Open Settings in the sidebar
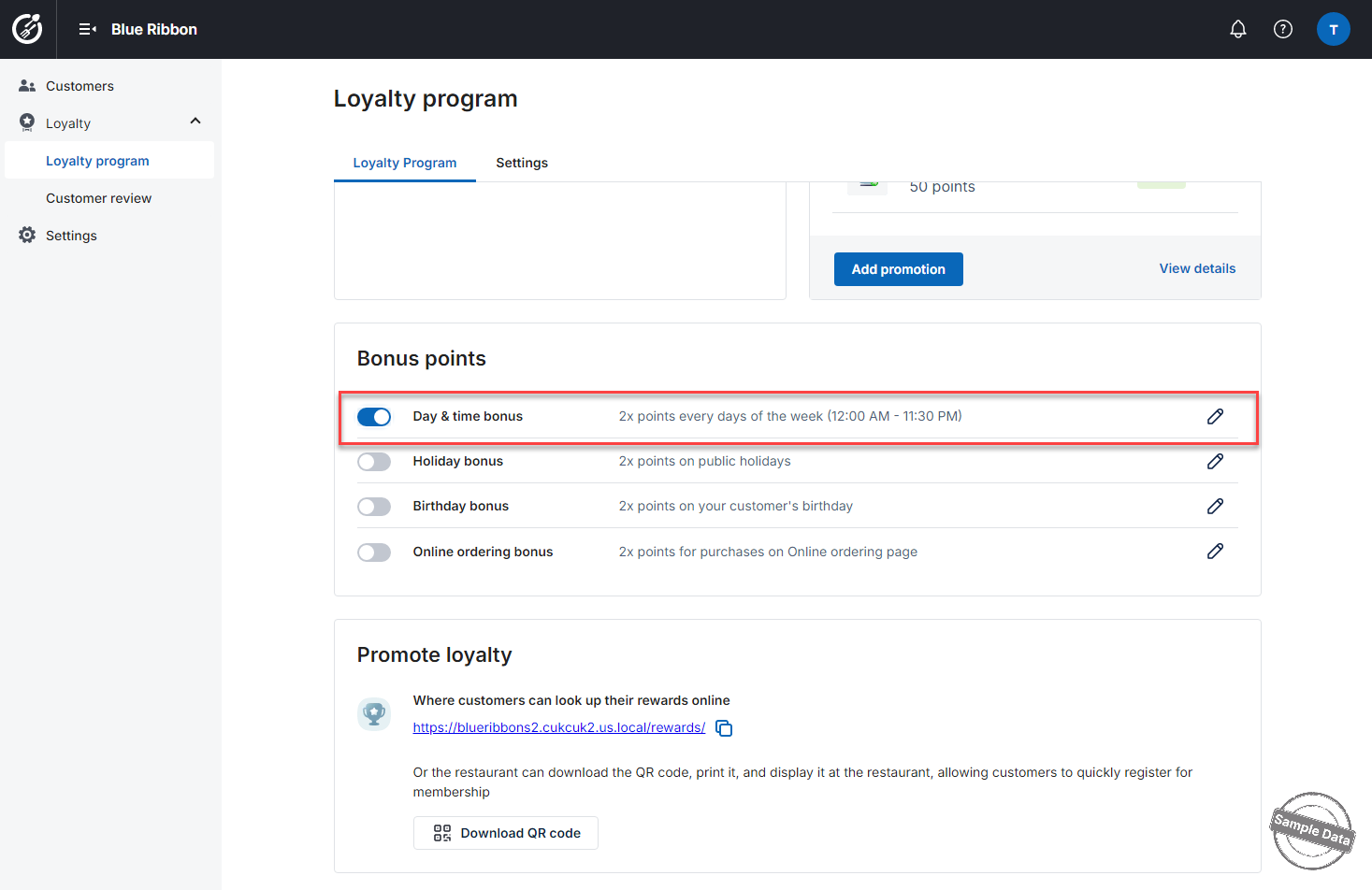This screenshot has width=1372, height=890. pos(109,235)
